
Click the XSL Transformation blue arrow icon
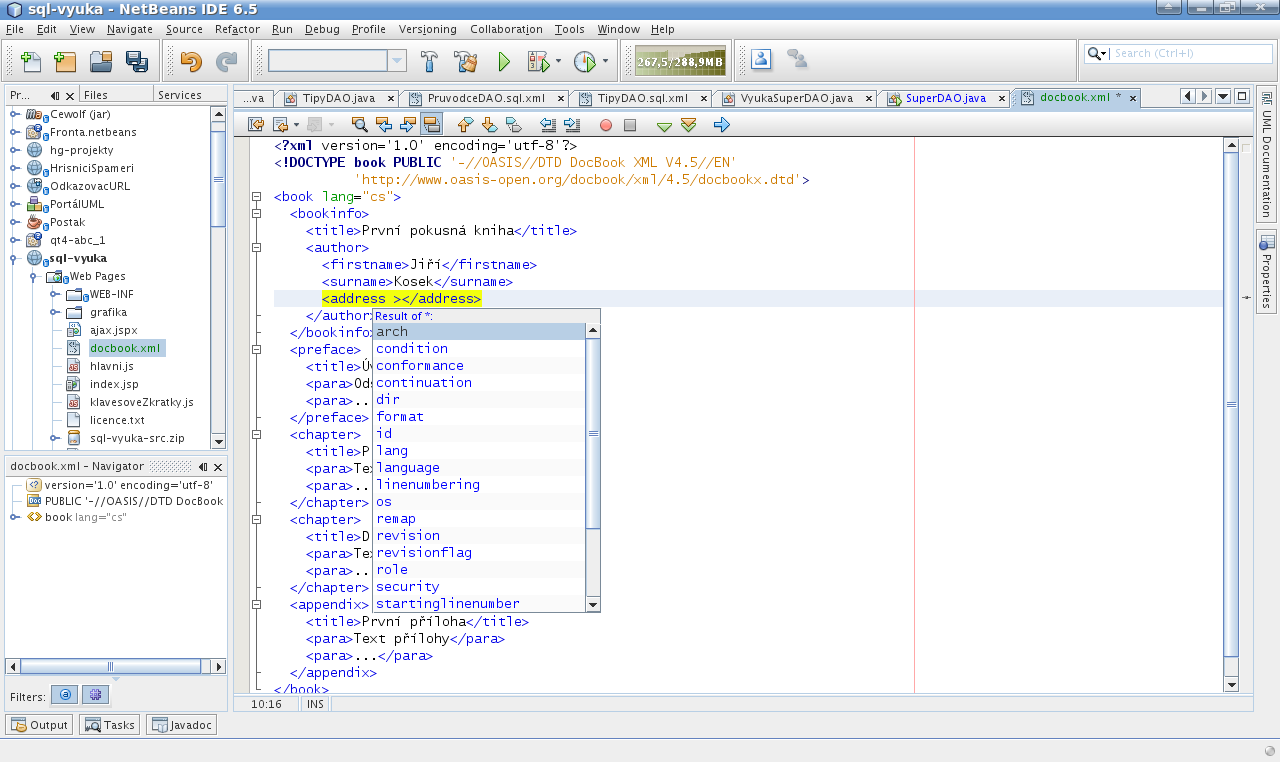click(x=722, y=125)
